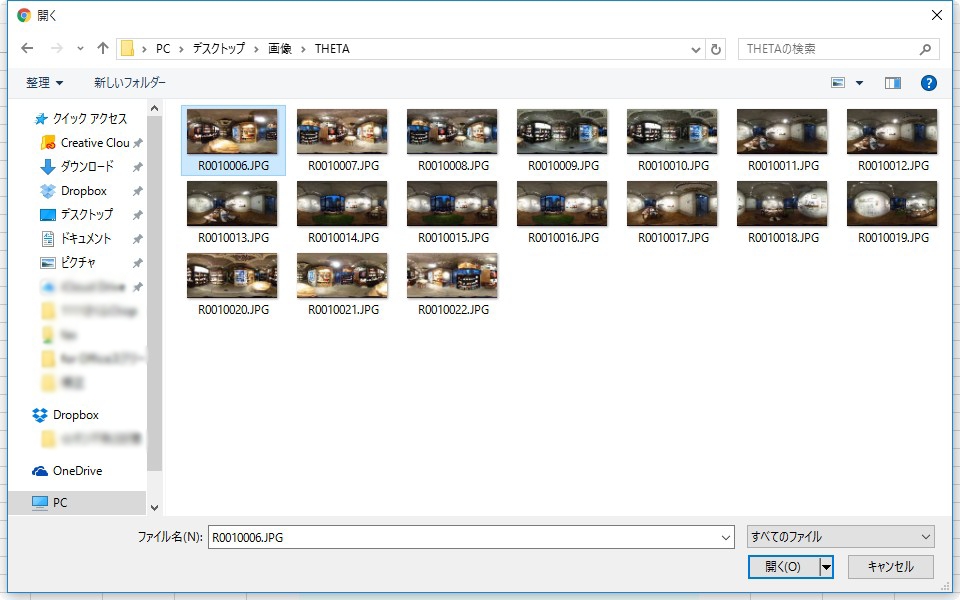The width and height of the screenshot is (960, 600).
Task: Expand the view options dropdown arrow
Action: click(859, 83)
